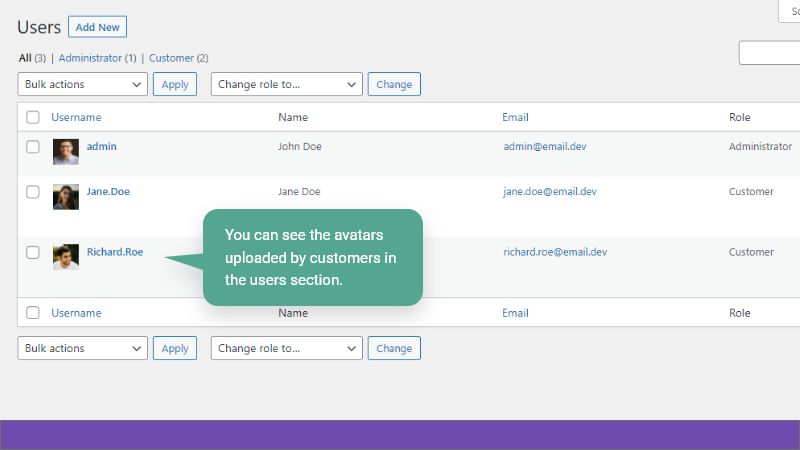Click Jane.Doe's avatar image
The height and width of the screenshot is (450, 800).
[66, 197]
